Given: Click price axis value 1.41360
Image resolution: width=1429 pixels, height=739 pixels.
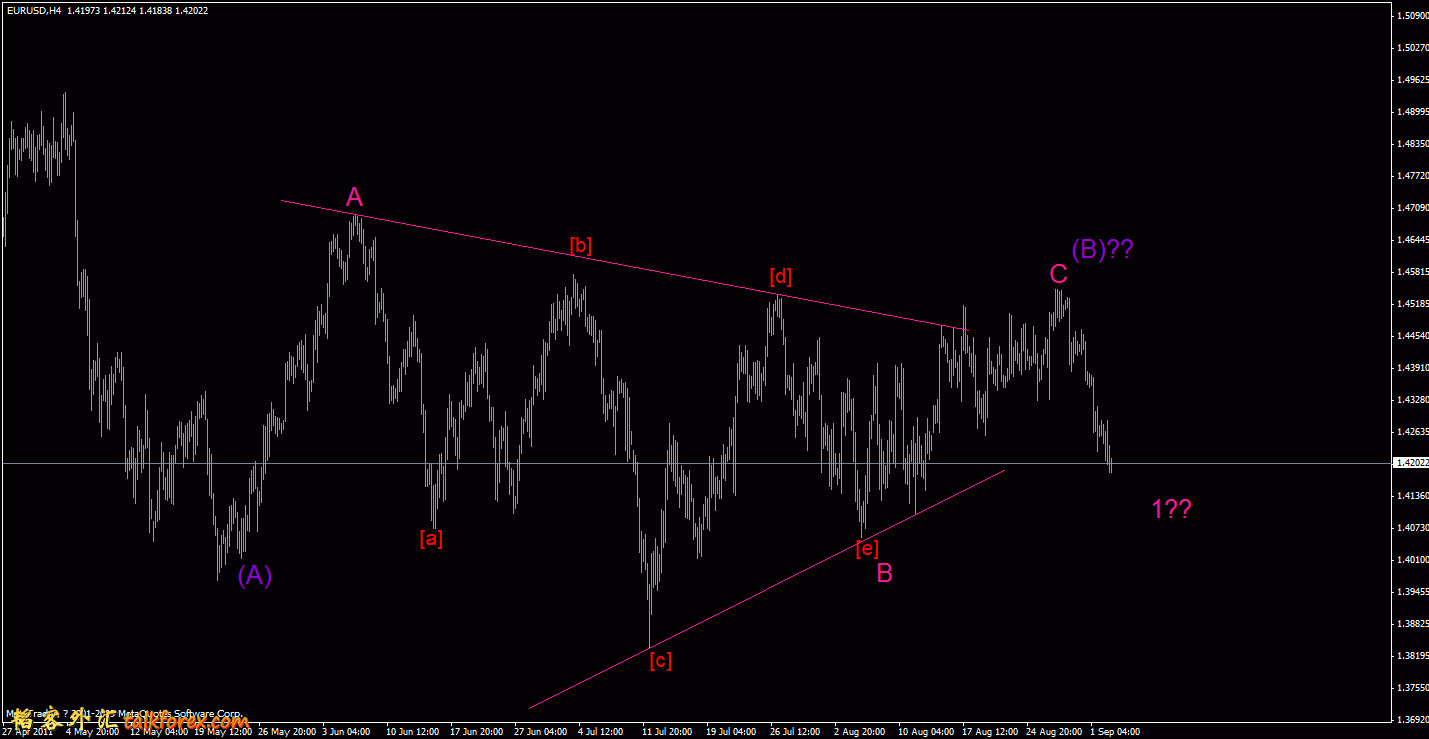Looking at the screenshot, I should pos(1412,496).
